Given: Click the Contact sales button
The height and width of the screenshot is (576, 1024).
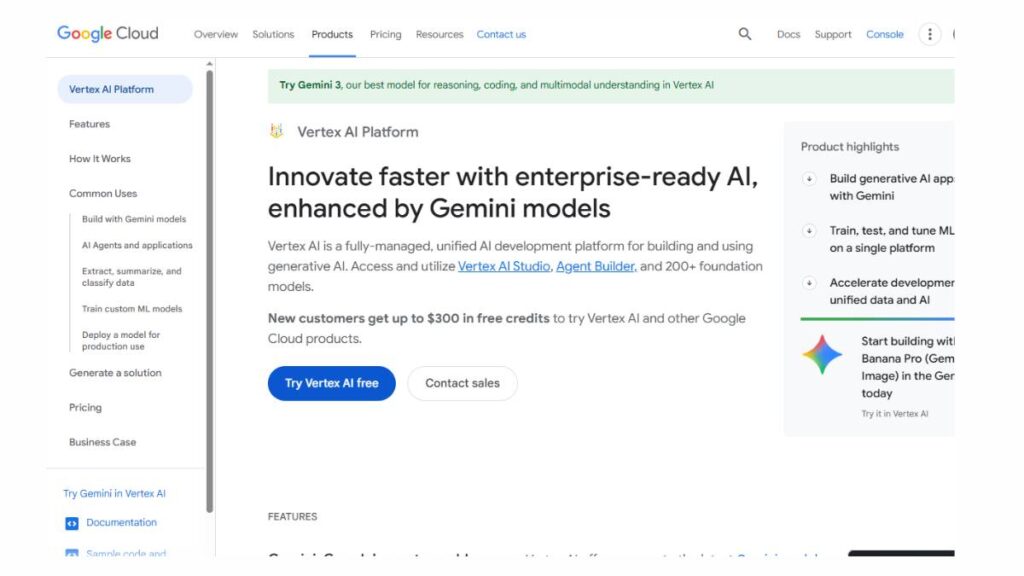Looking at the screenshot, I should point(462,383).
